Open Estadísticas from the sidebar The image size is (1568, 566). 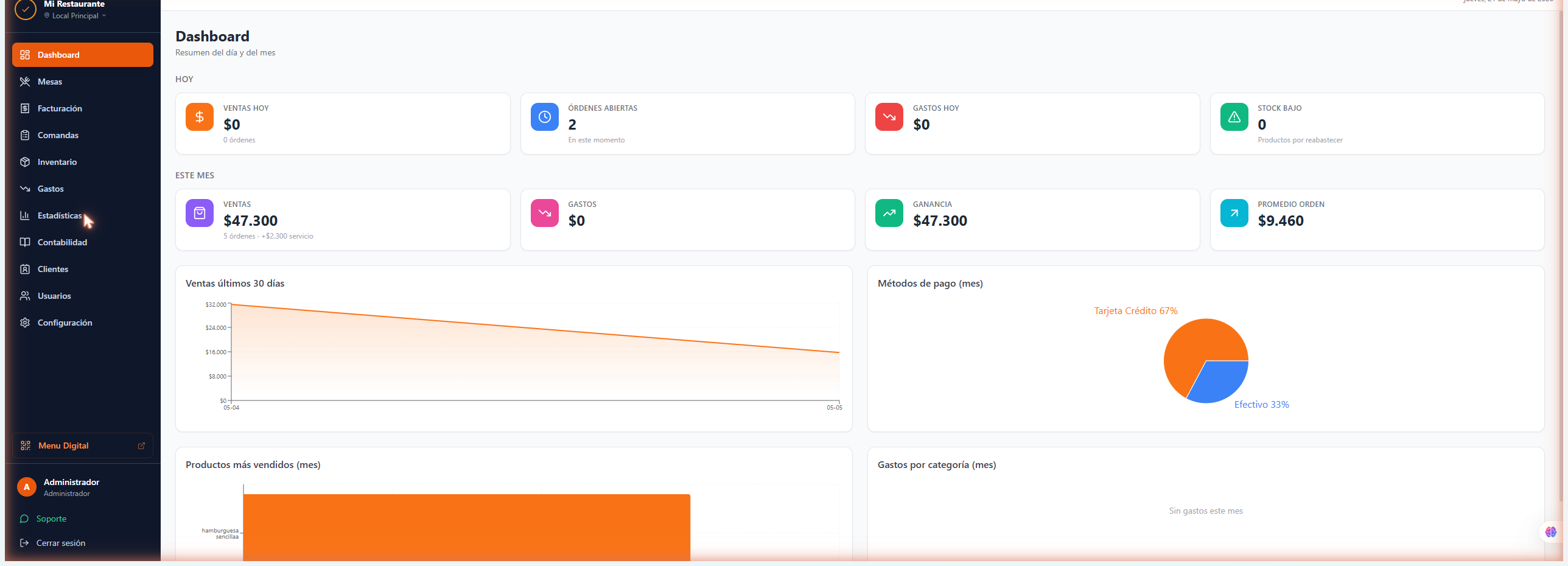(x=82, y=215)
